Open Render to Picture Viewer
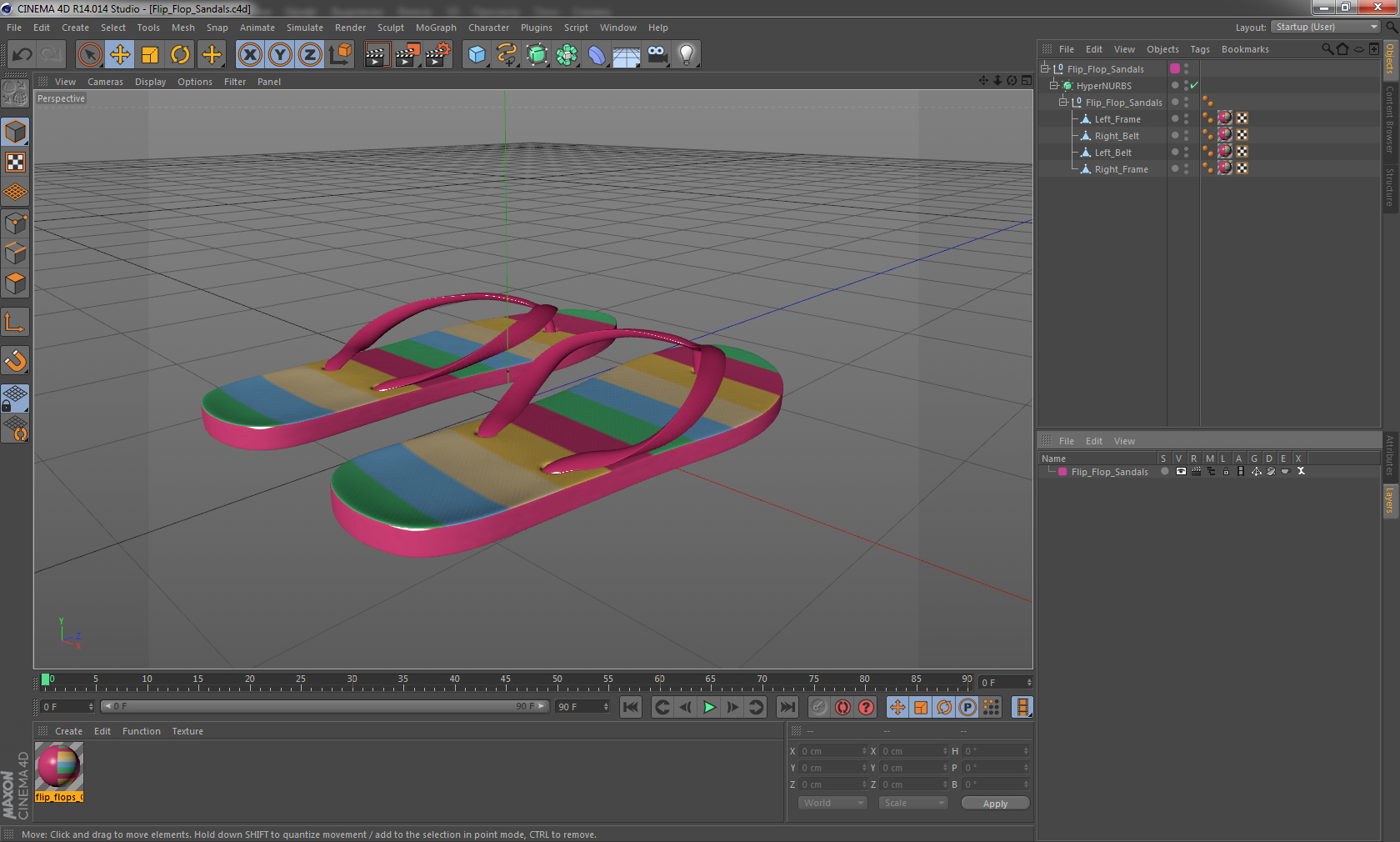This screenshot has height=842, width=1400. pos(407,55)
